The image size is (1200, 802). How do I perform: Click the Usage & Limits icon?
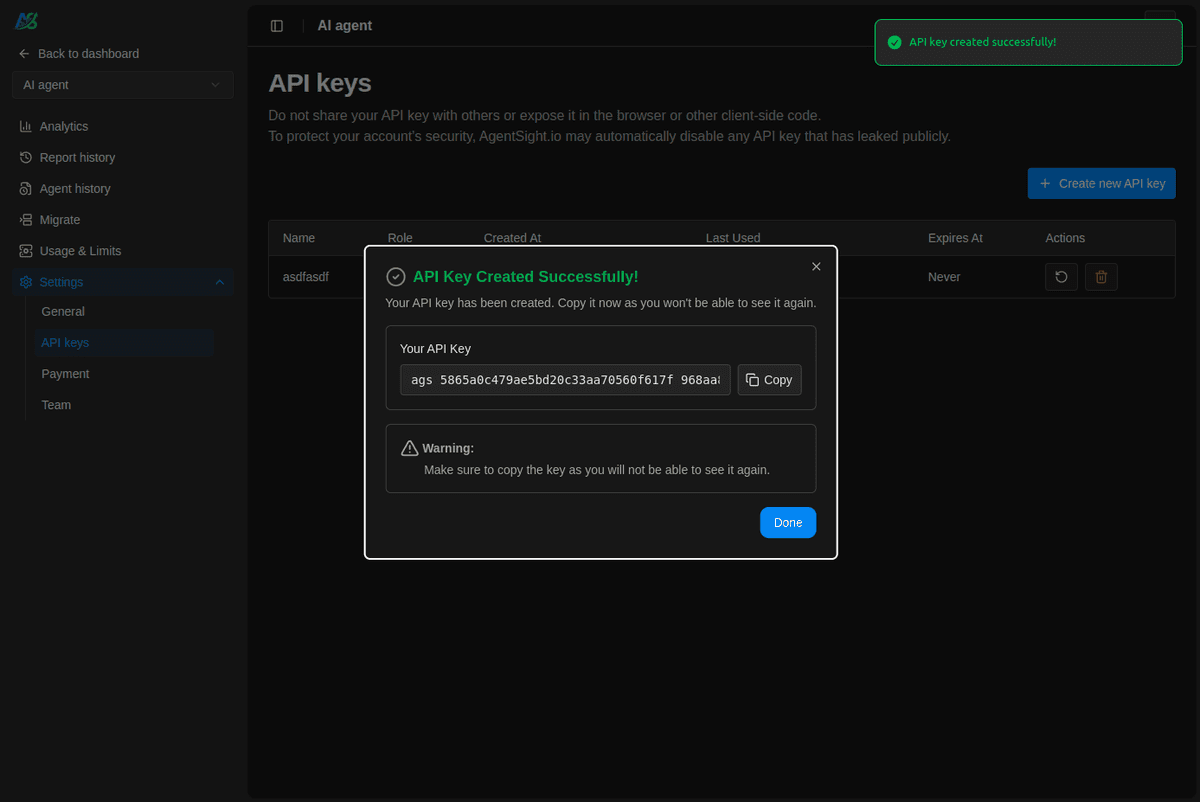coord(25,251)
